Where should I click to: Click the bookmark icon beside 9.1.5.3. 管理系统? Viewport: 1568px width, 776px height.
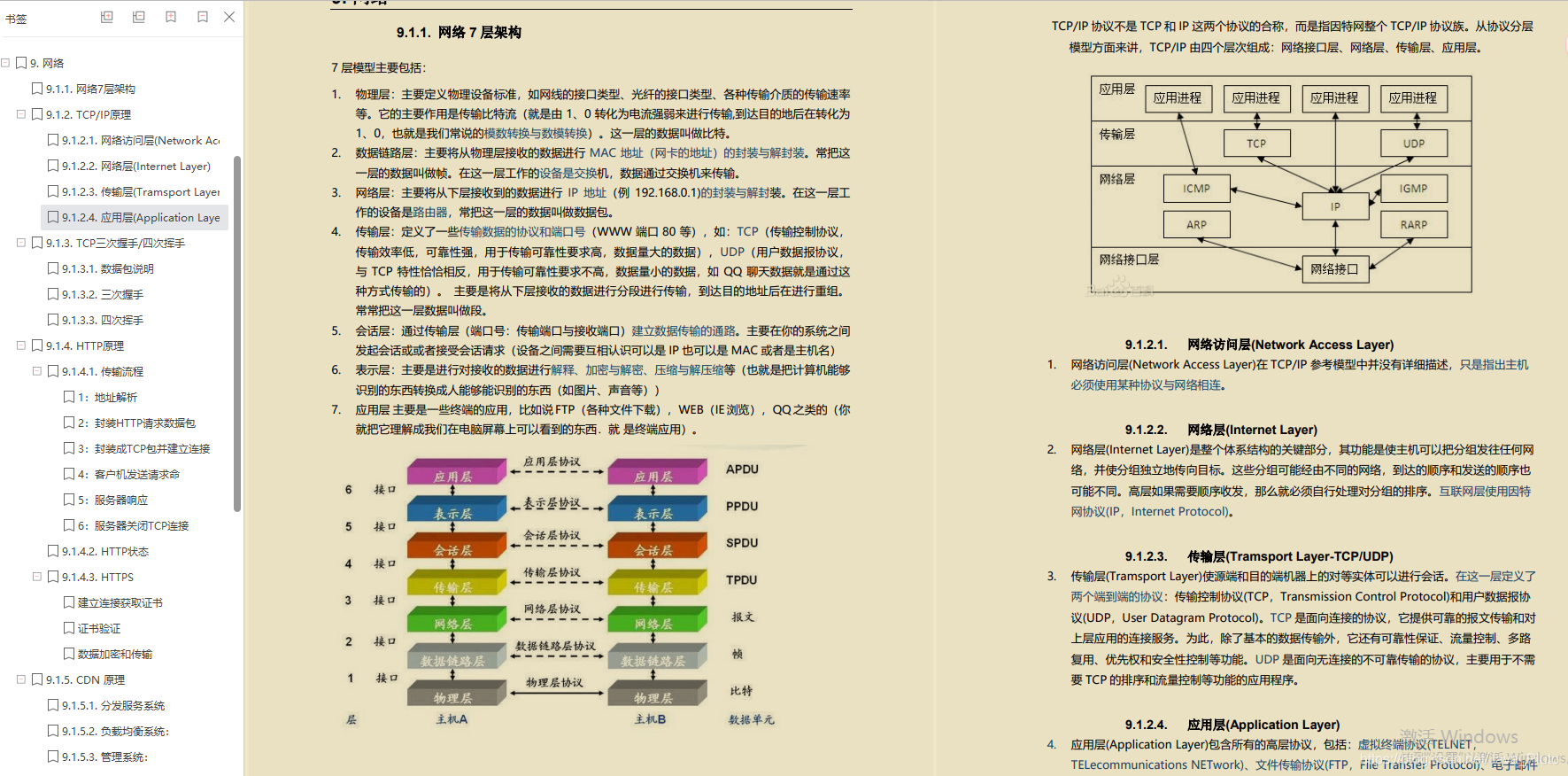pyautogui.click(x=53, y=757)
